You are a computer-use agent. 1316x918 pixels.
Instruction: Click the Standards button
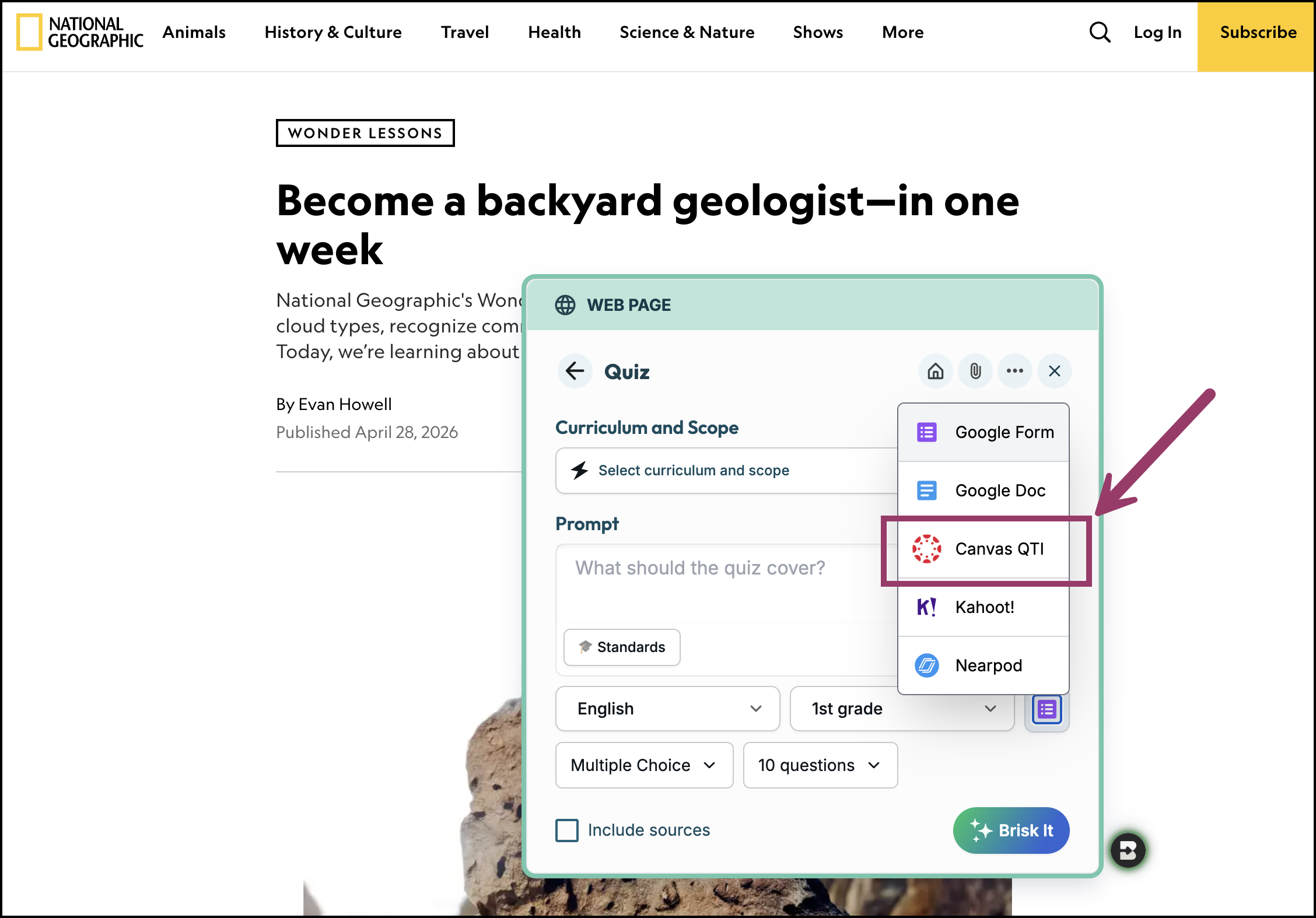622,647
